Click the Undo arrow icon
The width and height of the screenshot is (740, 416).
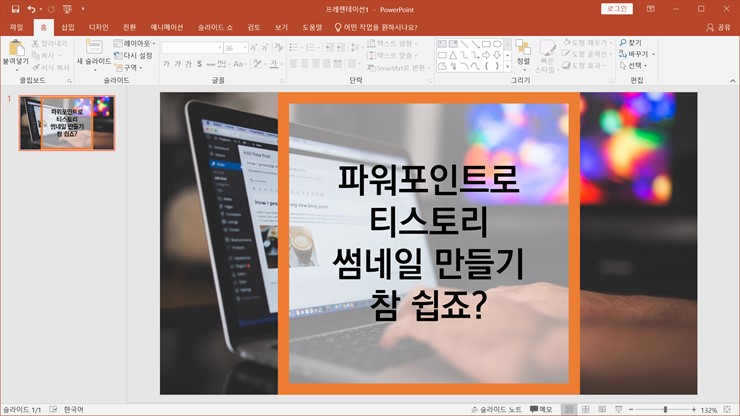tap(31, 9)
